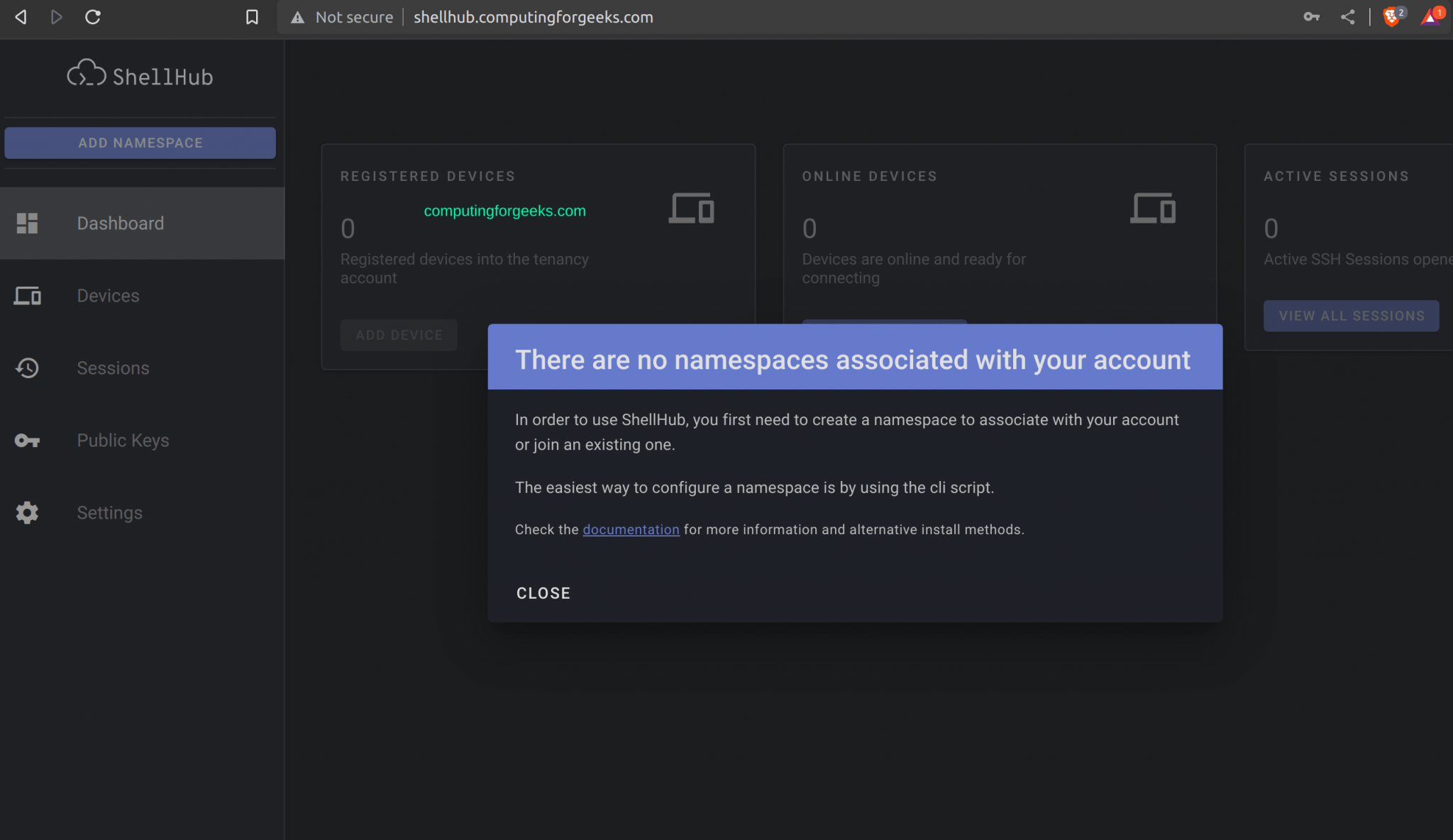The width and height of the screenshot is (1453, 840).
Task: Select Dashboard from the sidebar
Action: 120,223
